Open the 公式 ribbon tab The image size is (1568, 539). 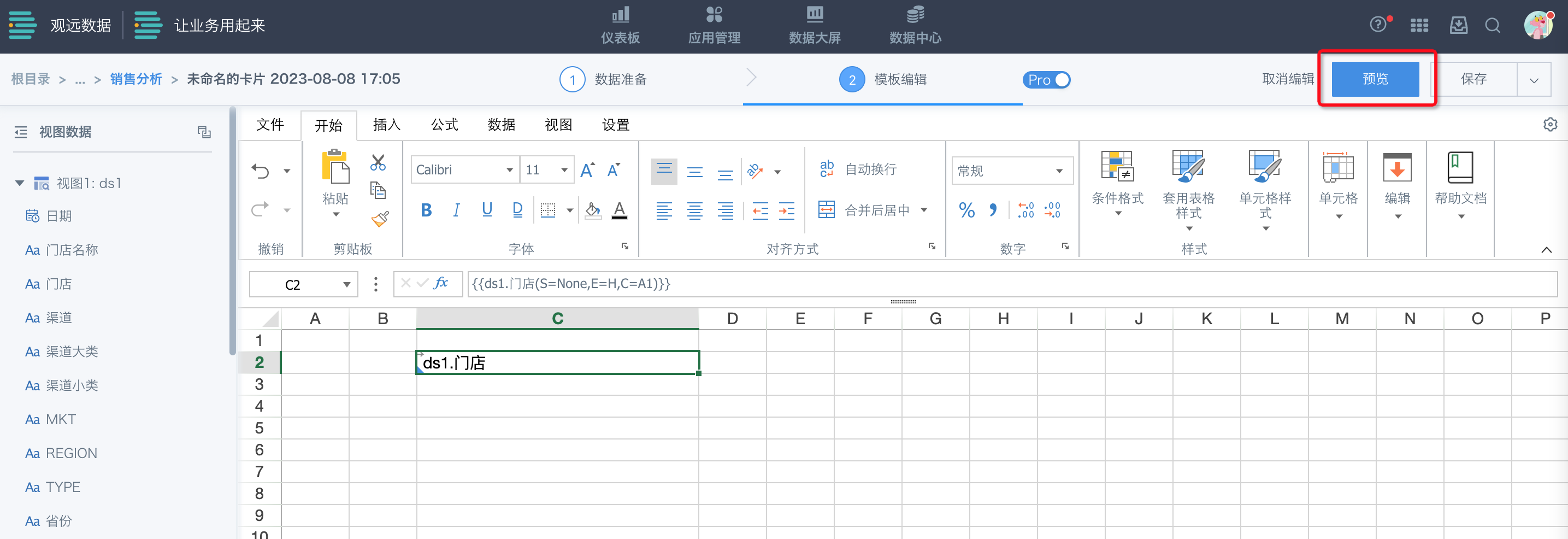(x=444, y=125)
